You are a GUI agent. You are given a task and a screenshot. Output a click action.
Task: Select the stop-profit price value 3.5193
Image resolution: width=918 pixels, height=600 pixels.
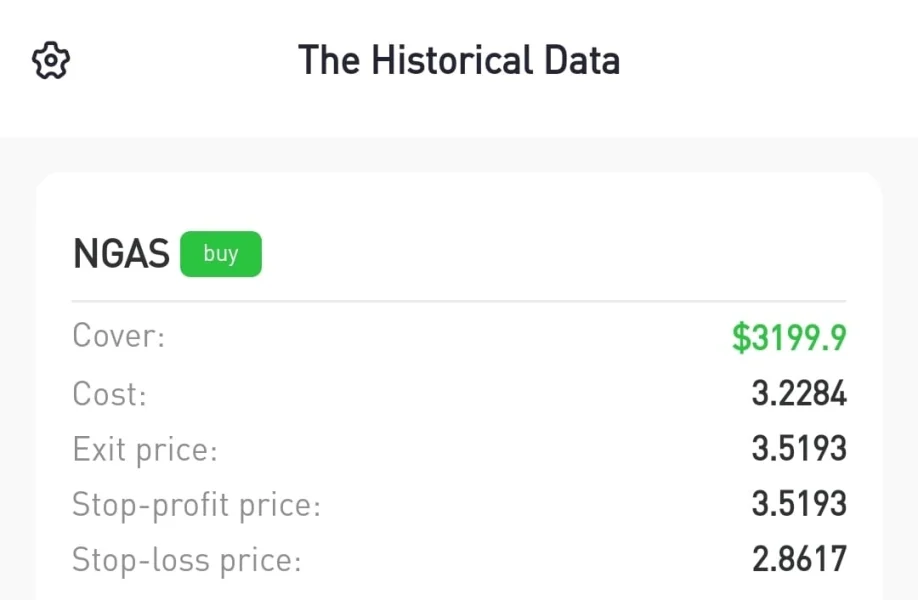pos(799,505)
